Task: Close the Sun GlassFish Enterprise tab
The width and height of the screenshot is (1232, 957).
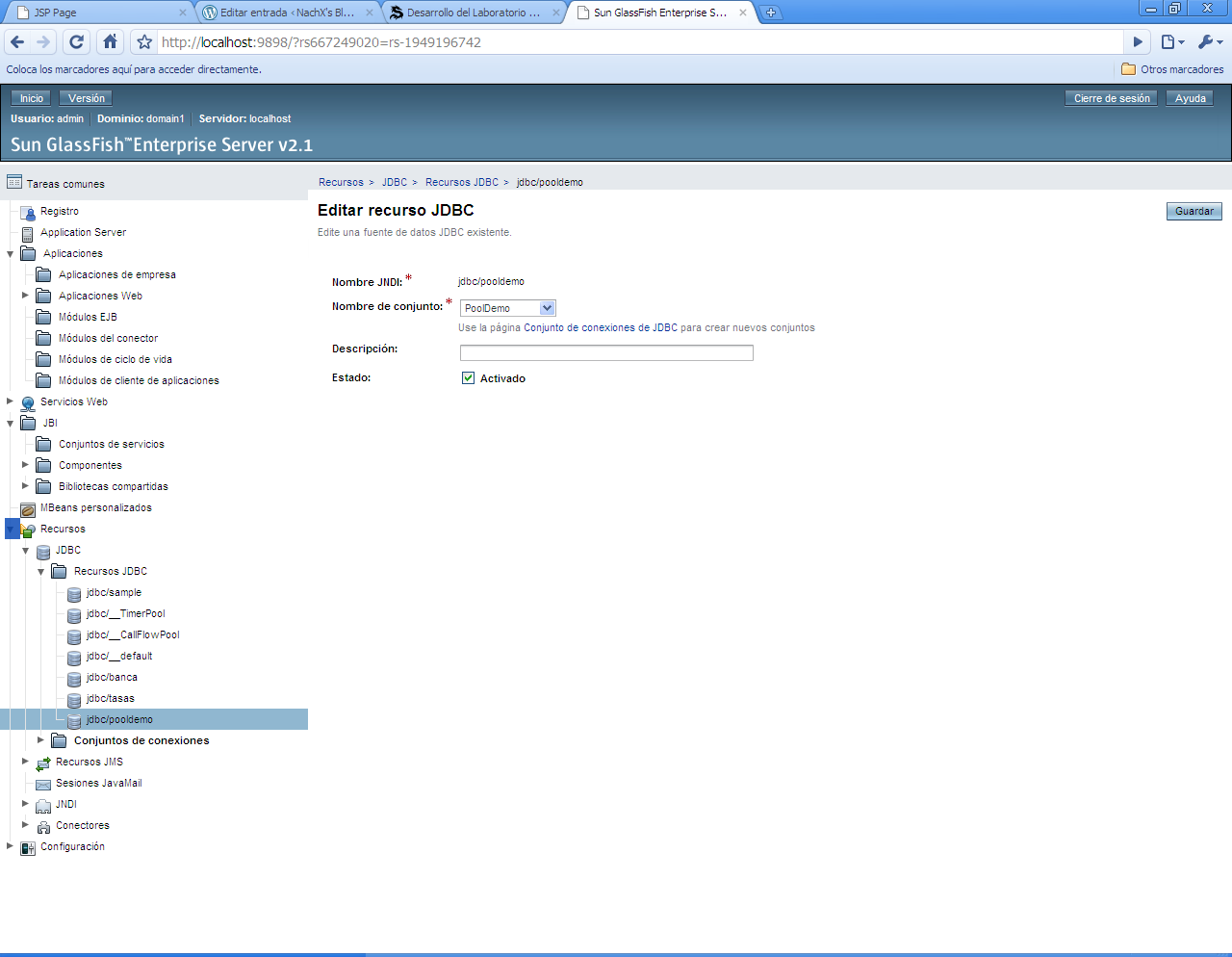Action: click(743, 13)
